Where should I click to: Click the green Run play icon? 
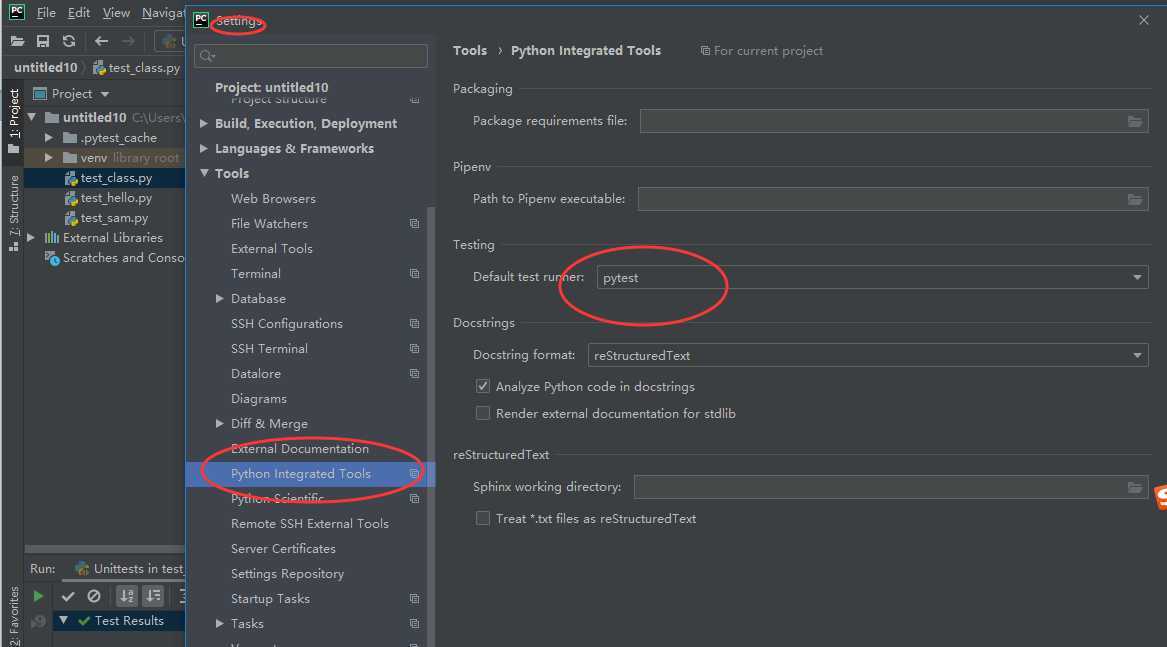38,596
